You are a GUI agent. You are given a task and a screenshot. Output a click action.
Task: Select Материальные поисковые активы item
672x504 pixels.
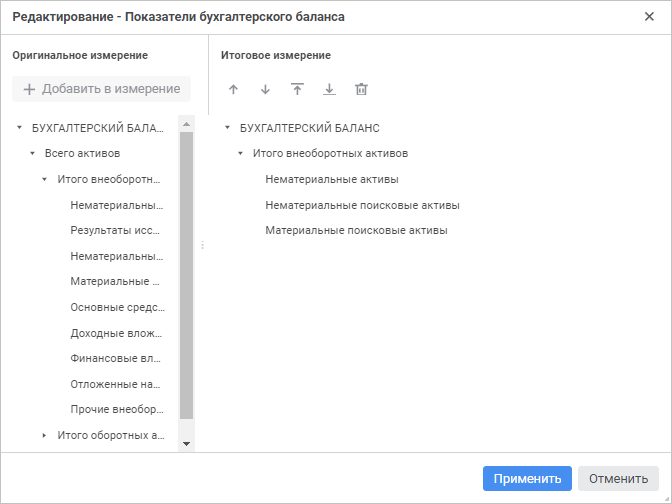(x=356, y=230)
